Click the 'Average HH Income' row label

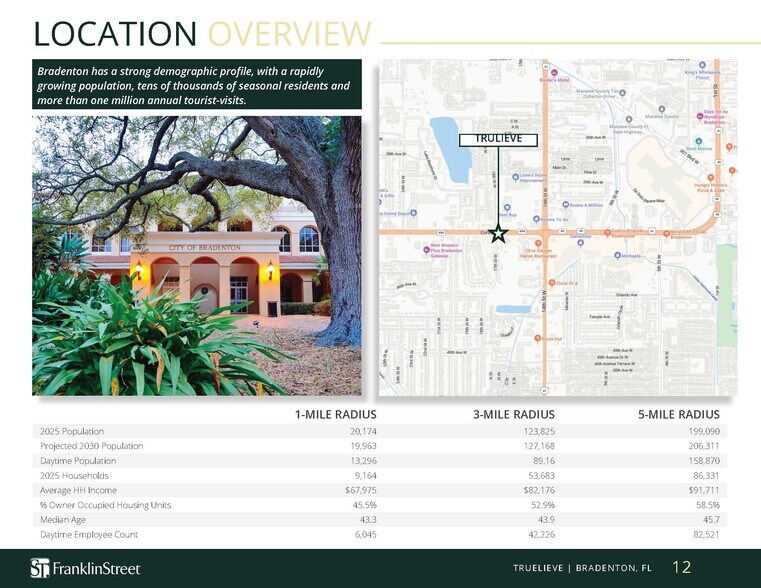point(78,490)
